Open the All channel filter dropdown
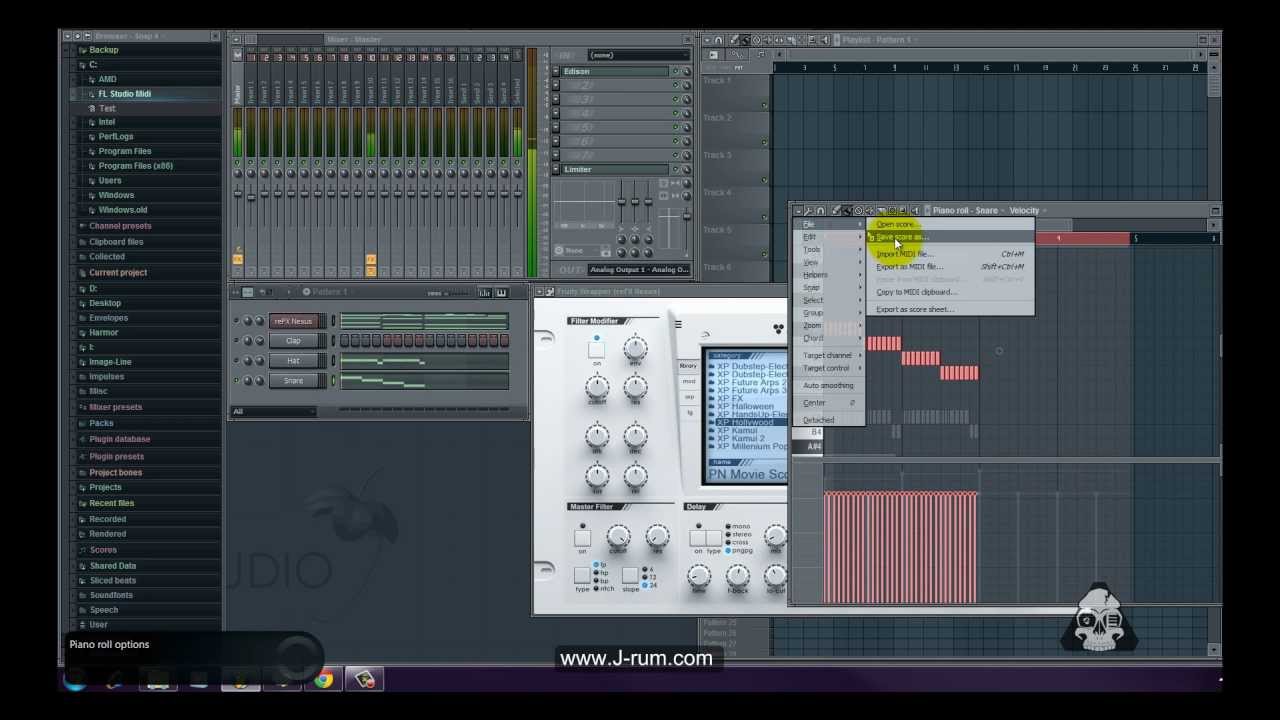Screen dimensions: 1280x720 coord(275,411)
